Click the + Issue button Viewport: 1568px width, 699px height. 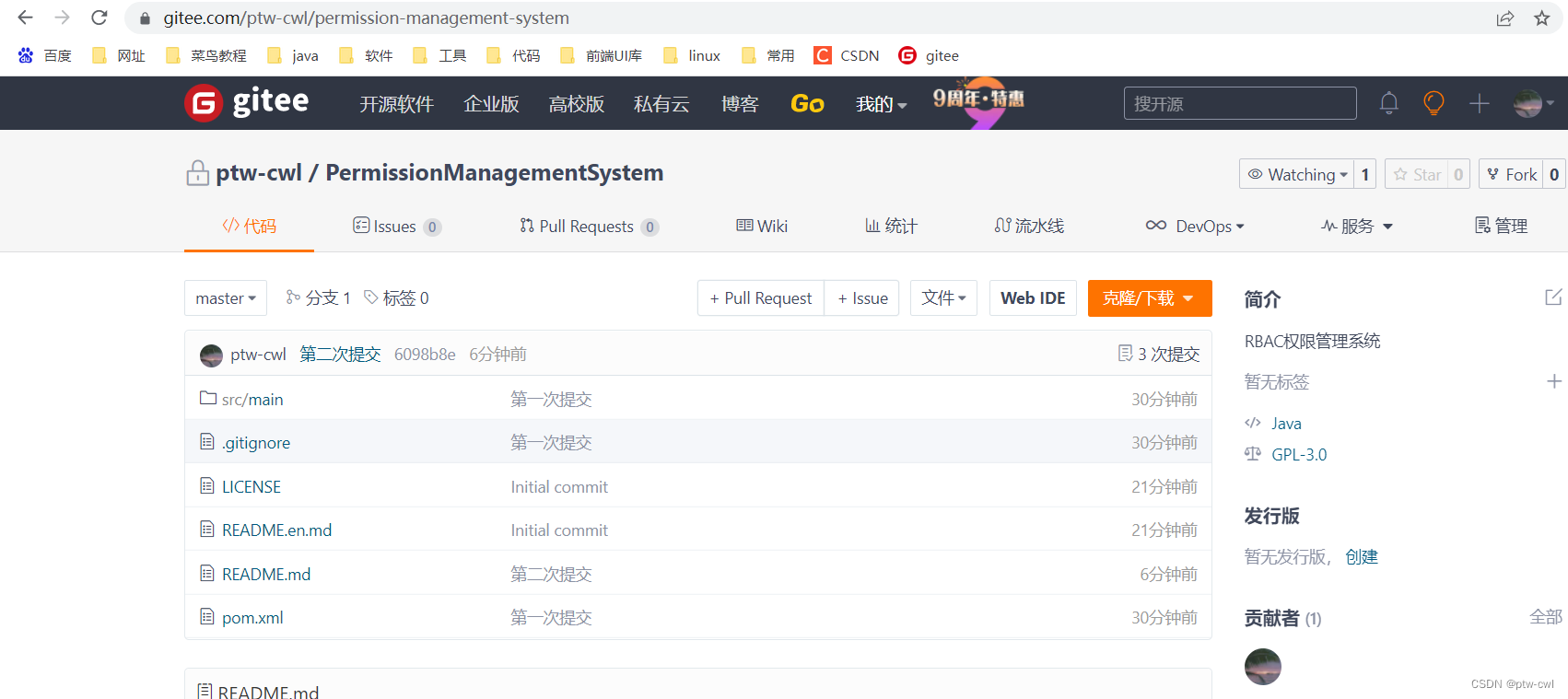(862, 298)
